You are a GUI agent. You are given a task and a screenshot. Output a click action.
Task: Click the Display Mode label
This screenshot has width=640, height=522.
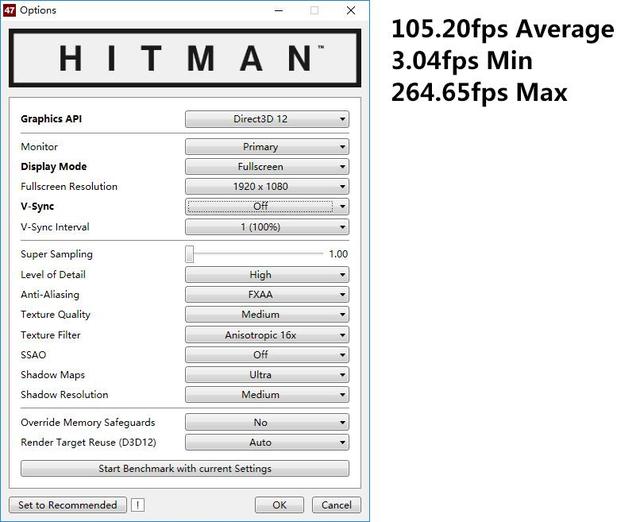[53, 167]
